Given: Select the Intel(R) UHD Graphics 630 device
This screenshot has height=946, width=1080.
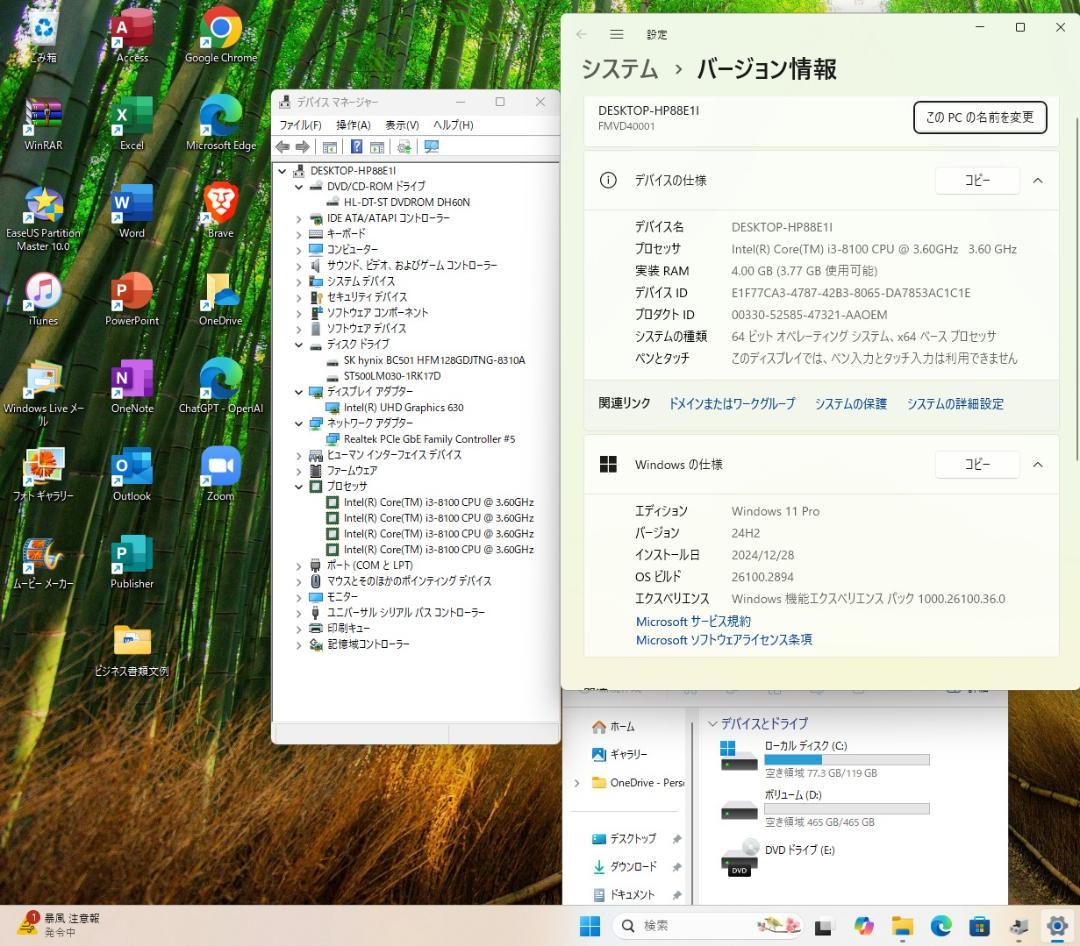Looking at the screenshot, I should [403, 407].
